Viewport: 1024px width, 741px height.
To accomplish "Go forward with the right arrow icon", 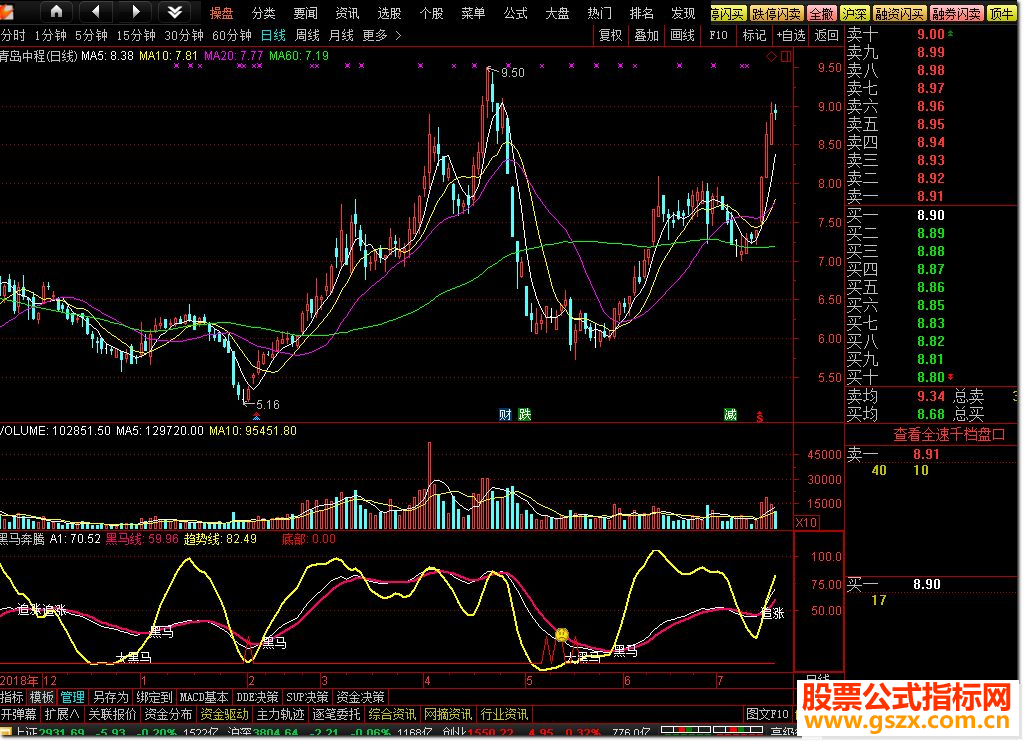I will (135, 11).
